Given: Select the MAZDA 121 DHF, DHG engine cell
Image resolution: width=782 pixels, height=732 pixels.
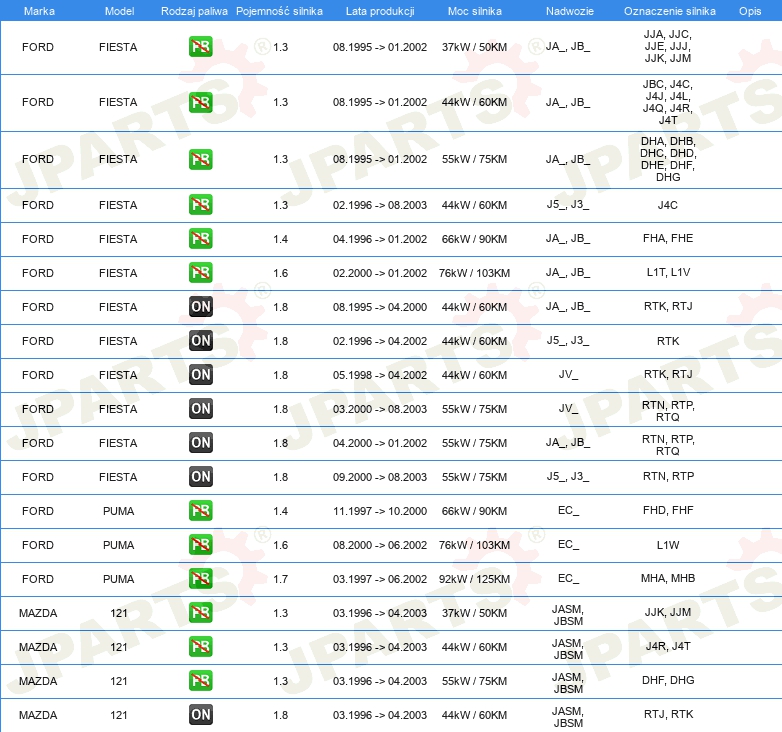Looking at the screenshot, I should coord(668,680).
